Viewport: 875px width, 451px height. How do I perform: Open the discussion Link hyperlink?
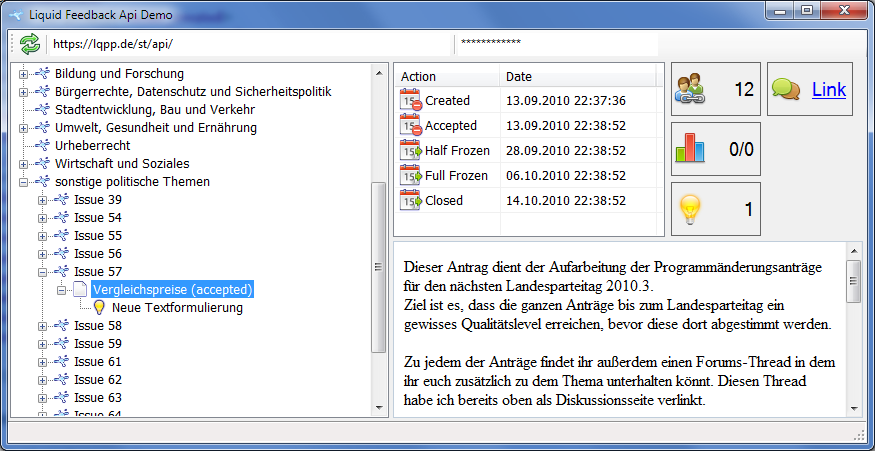[x=828, y=90]
